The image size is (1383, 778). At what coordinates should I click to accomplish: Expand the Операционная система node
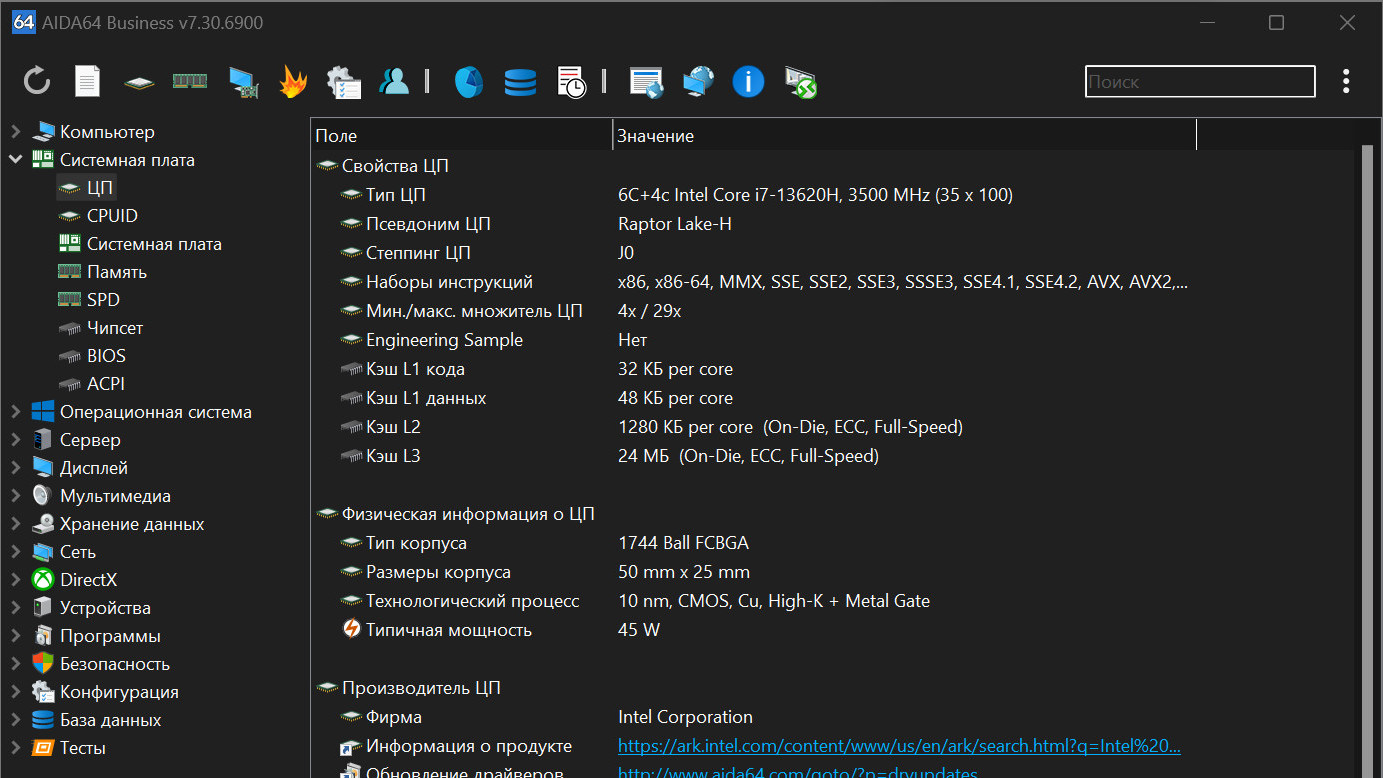pyautogui.click(x=16, y=412)
